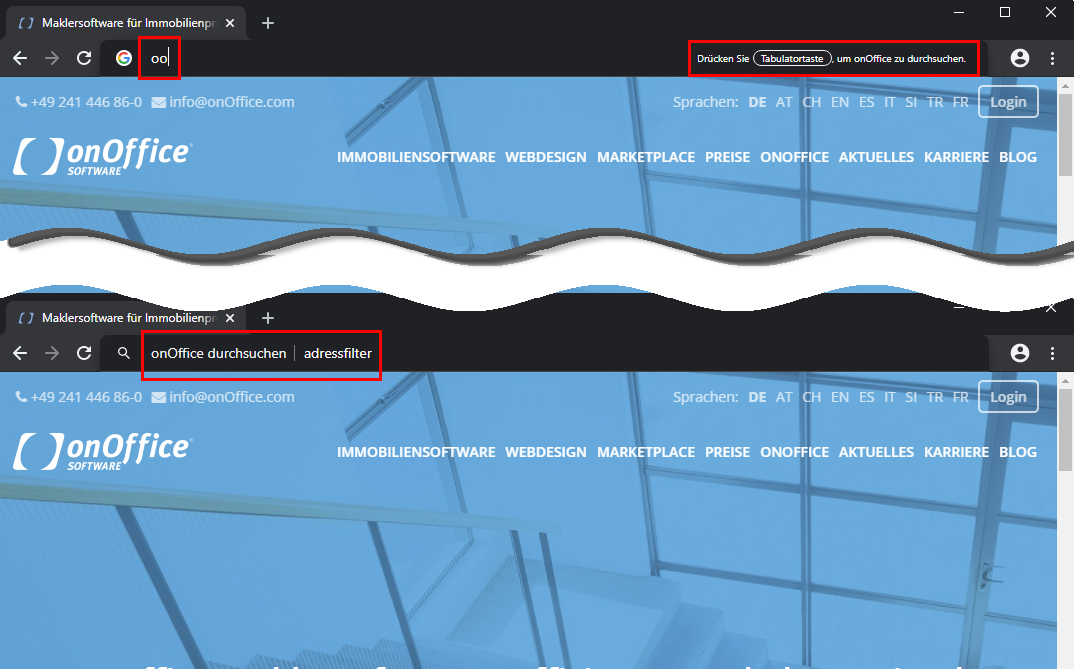Open WEBDESIGN menu in 'adressfilter' window
Image resolution: width=1074 pixels, height=669 pixels.
click(546, 452)
